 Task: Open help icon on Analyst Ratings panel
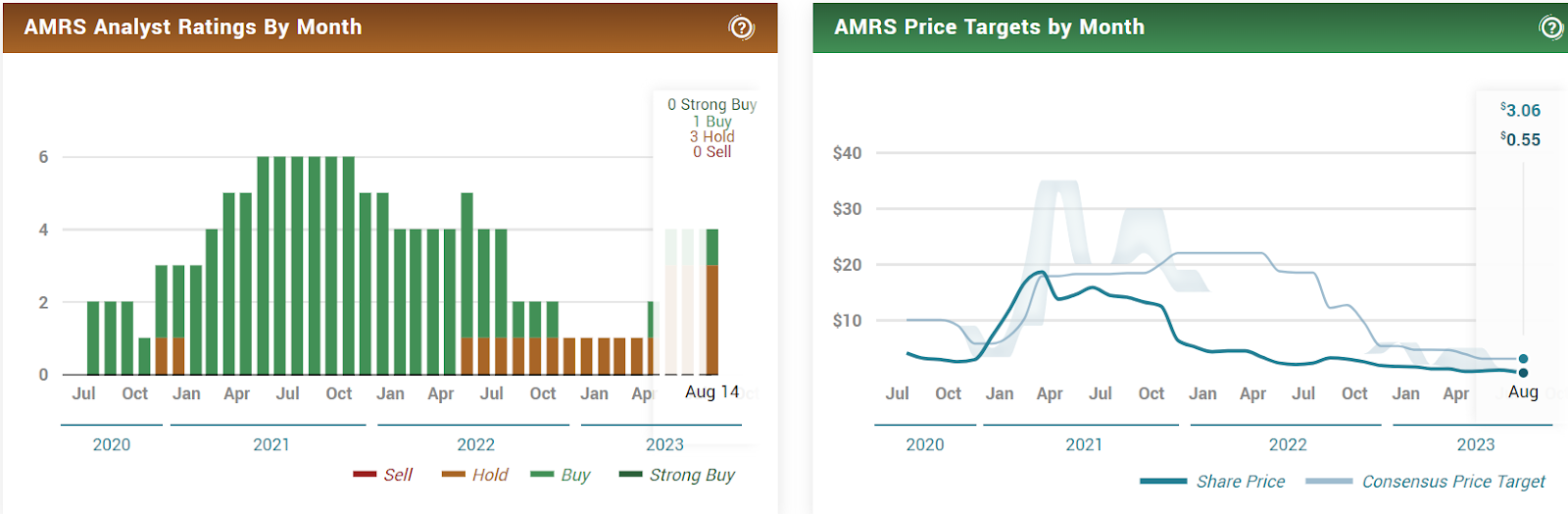click(x=742, y=27)
